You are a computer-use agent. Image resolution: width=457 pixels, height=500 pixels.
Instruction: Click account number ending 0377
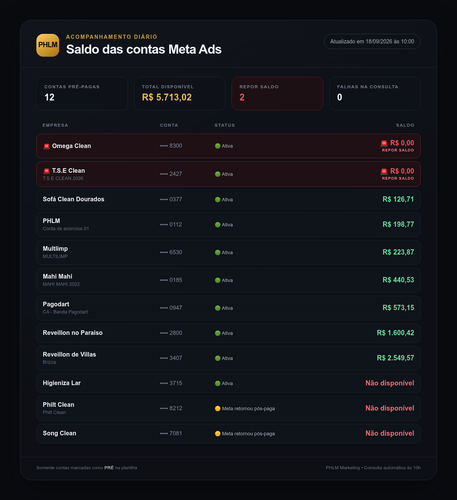pyautogui.click(x=171, y=199)
